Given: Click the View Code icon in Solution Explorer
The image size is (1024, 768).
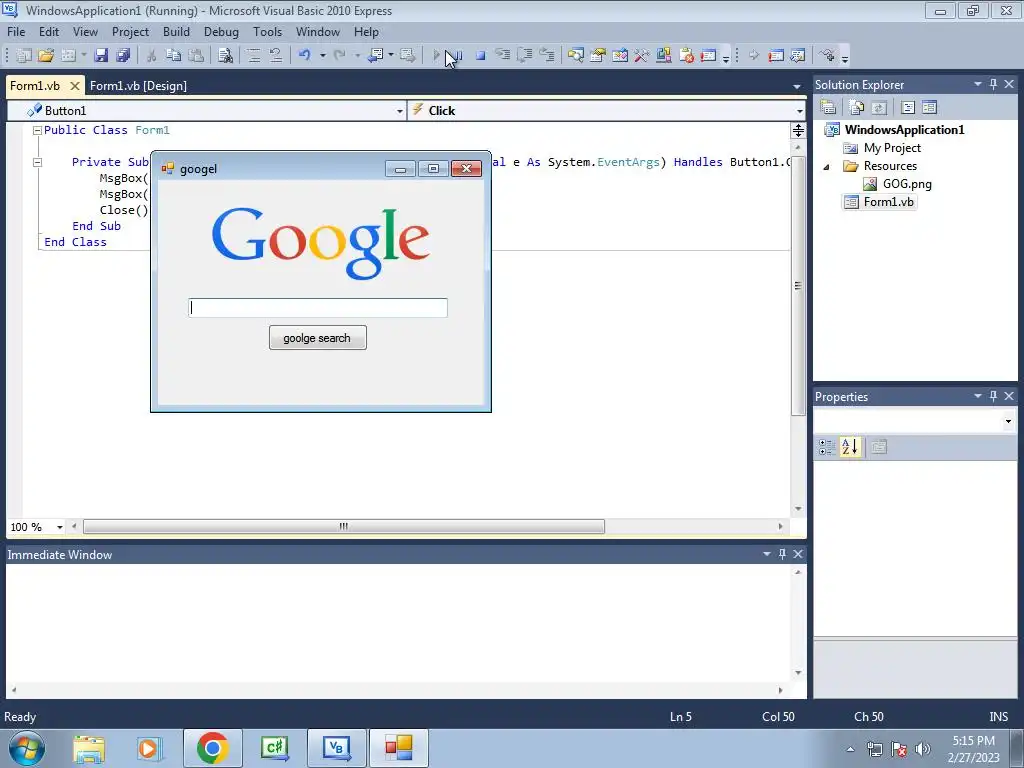Looking at the screenshot, I should tap(908, 107).
